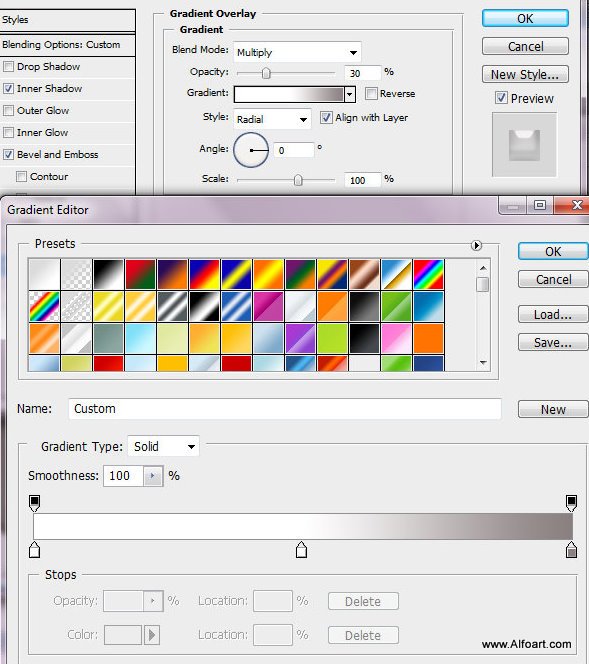Click the Load... button in Gradient Editor
The width and height of the screenshot is (589, 664).
coord(553,315)
